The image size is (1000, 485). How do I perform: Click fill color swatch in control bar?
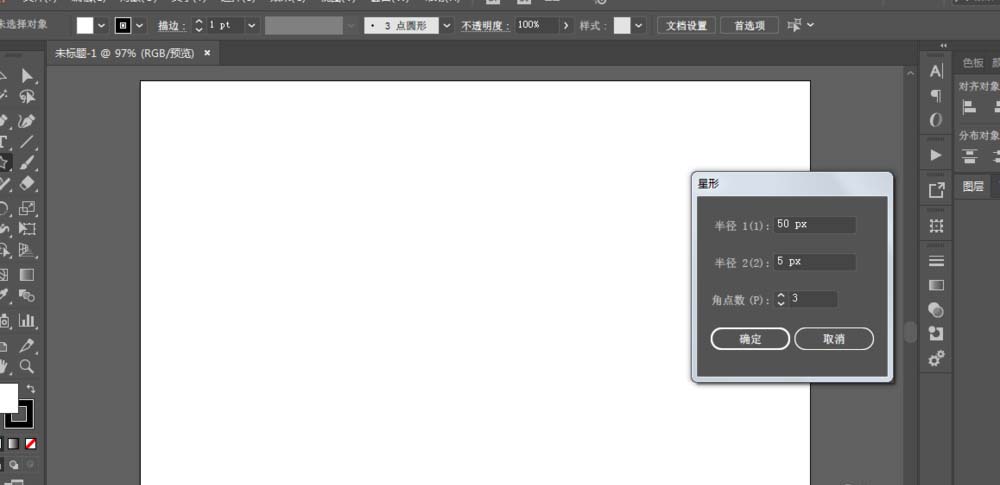pyautogui.click(x=85, y=26)
